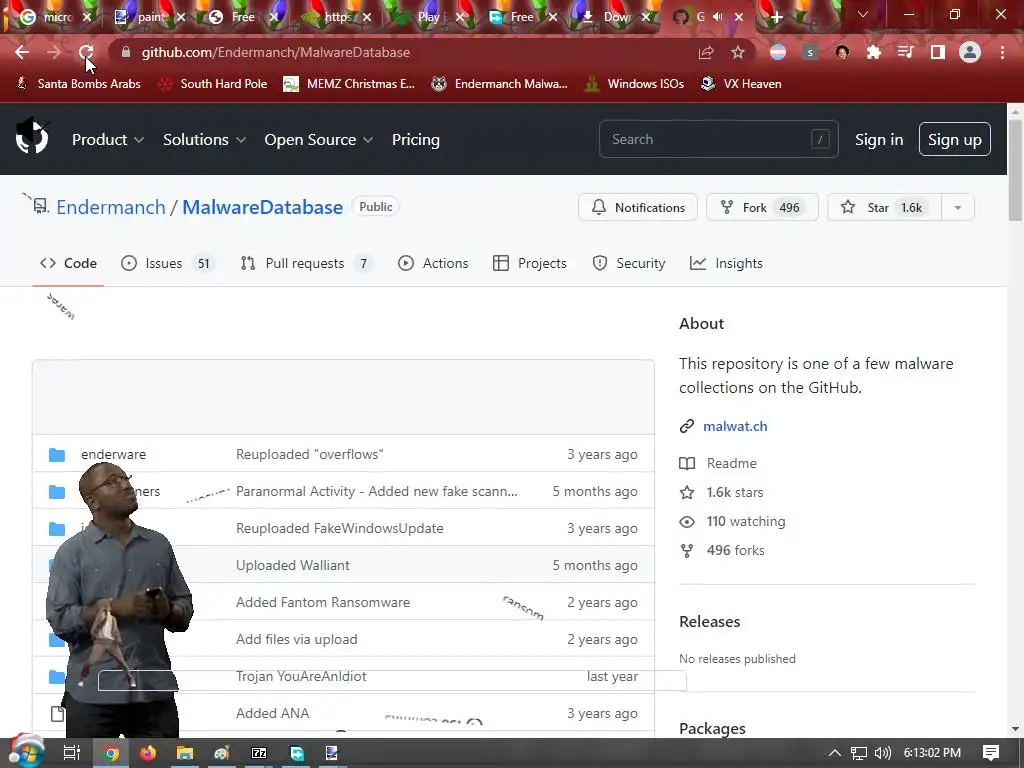Screen dimensions: 1024x768
Task: Click the striped flag extension icon
Action: pyautogui.click(x=778, y=52)
